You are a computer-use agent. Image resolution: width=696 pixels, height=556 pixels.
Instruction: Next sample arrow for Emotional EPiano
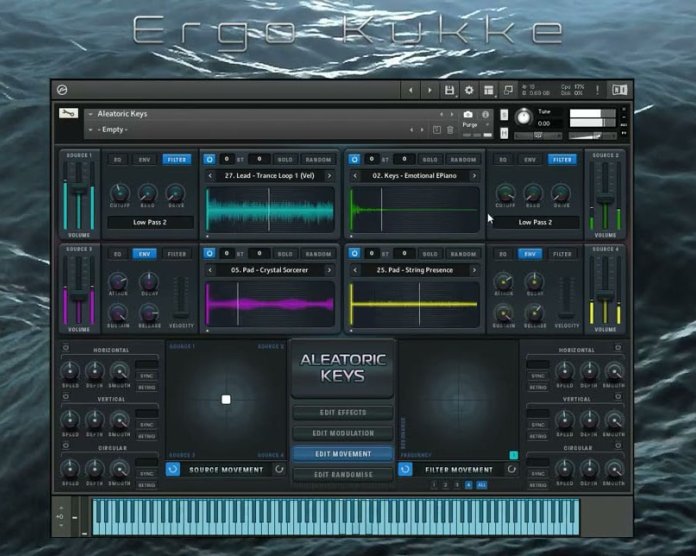(474, 176)
